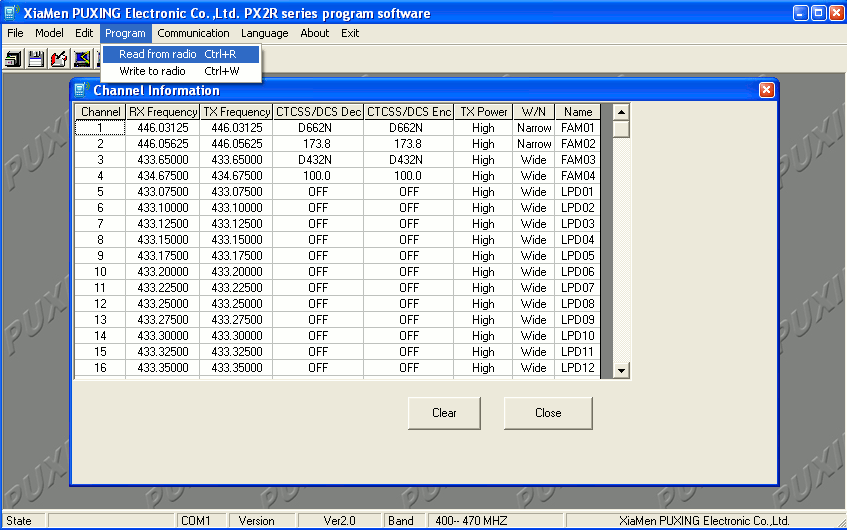This screenshot has width=847, height=530.
Task: Click Ver2.0 in the status bar
Action: point(339,521)
